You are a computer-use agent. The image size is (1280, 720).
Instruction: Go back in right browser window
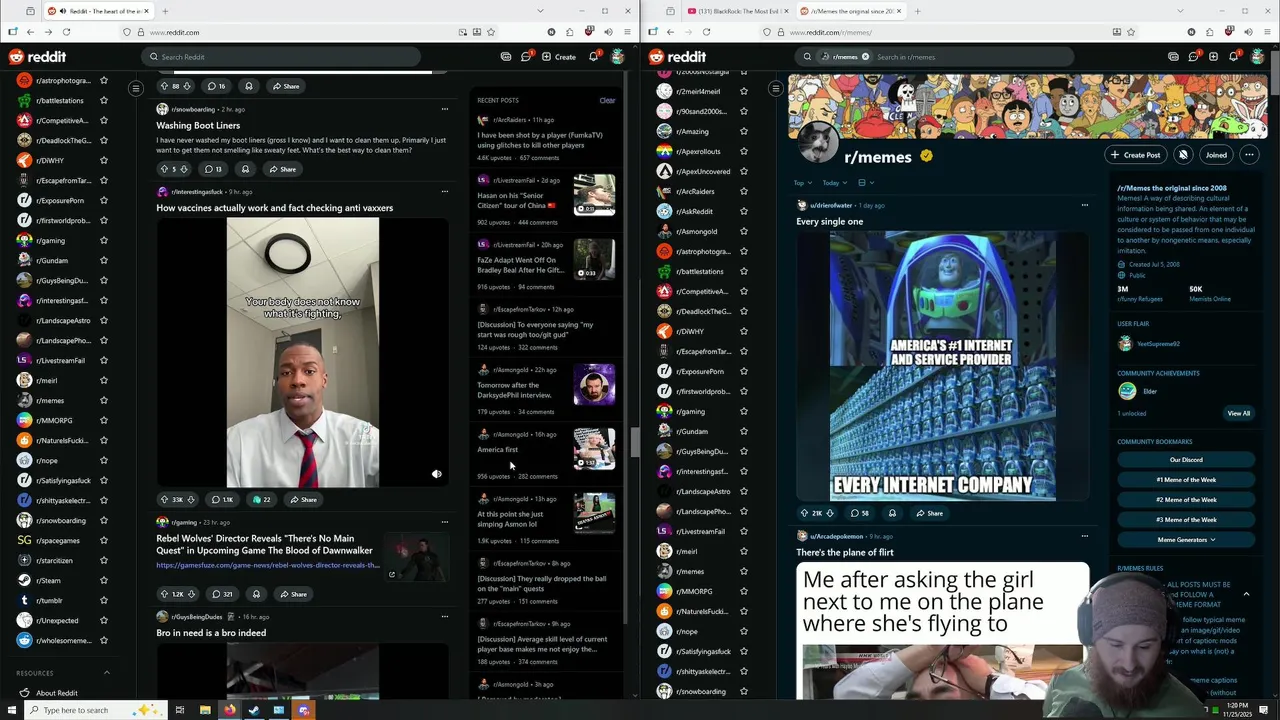pos(670,32)
